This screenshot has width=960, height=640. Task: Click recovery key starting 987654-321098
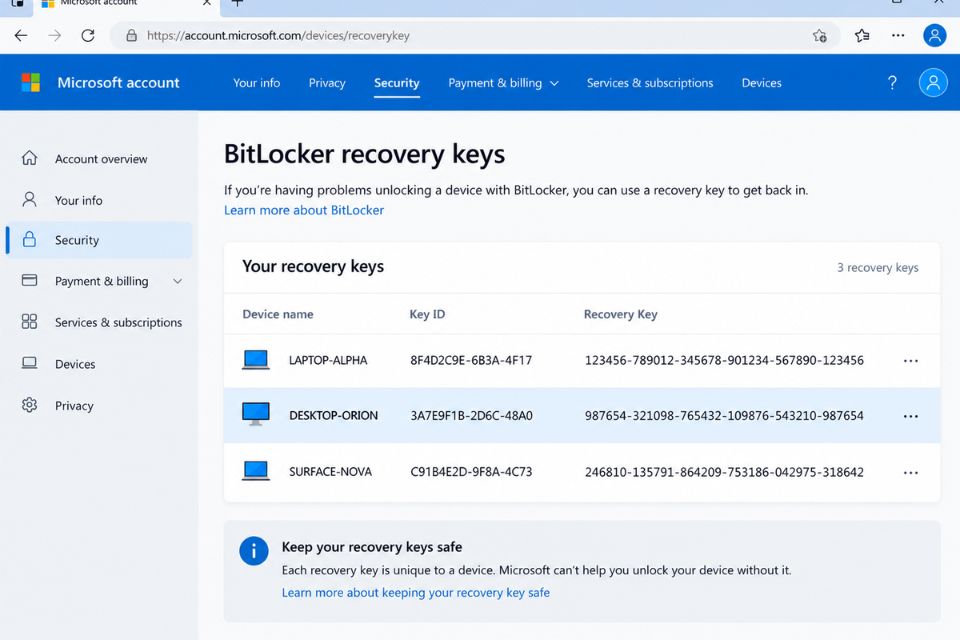[x=724, y=415]
